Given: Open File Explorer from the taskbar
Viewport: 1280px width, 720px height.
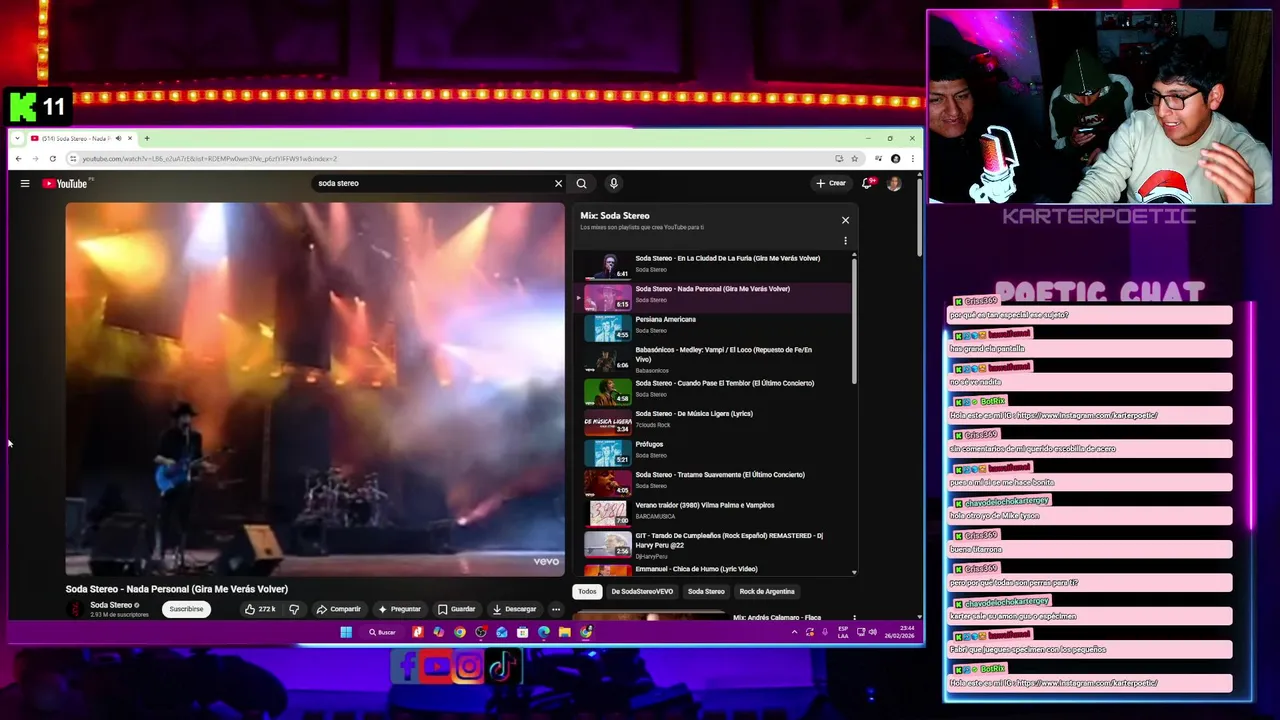Looking at the screenshot, I should (564, 632).
